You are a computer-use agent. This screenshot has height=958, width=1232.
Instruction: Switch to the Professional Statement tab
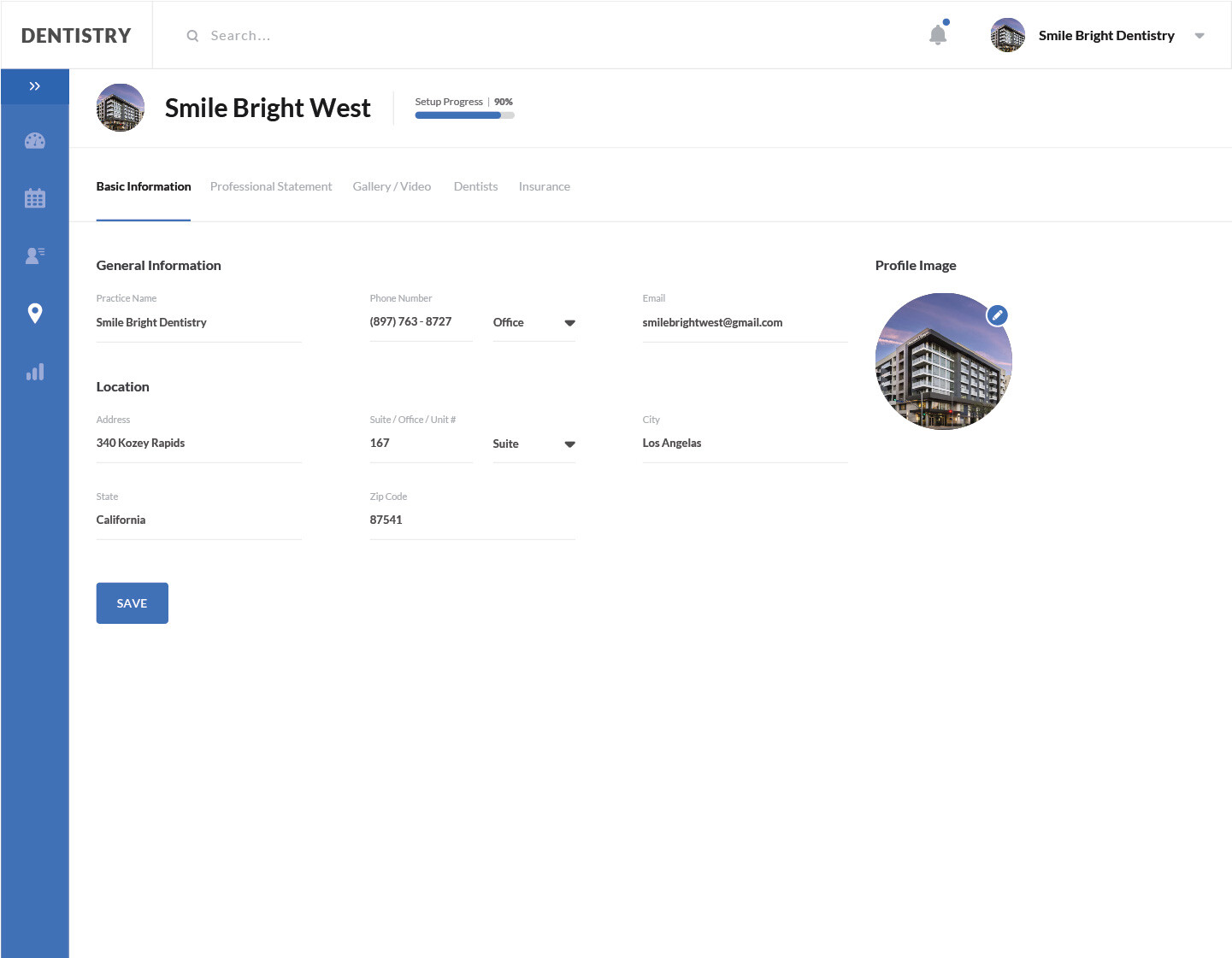tap(271, 186)
